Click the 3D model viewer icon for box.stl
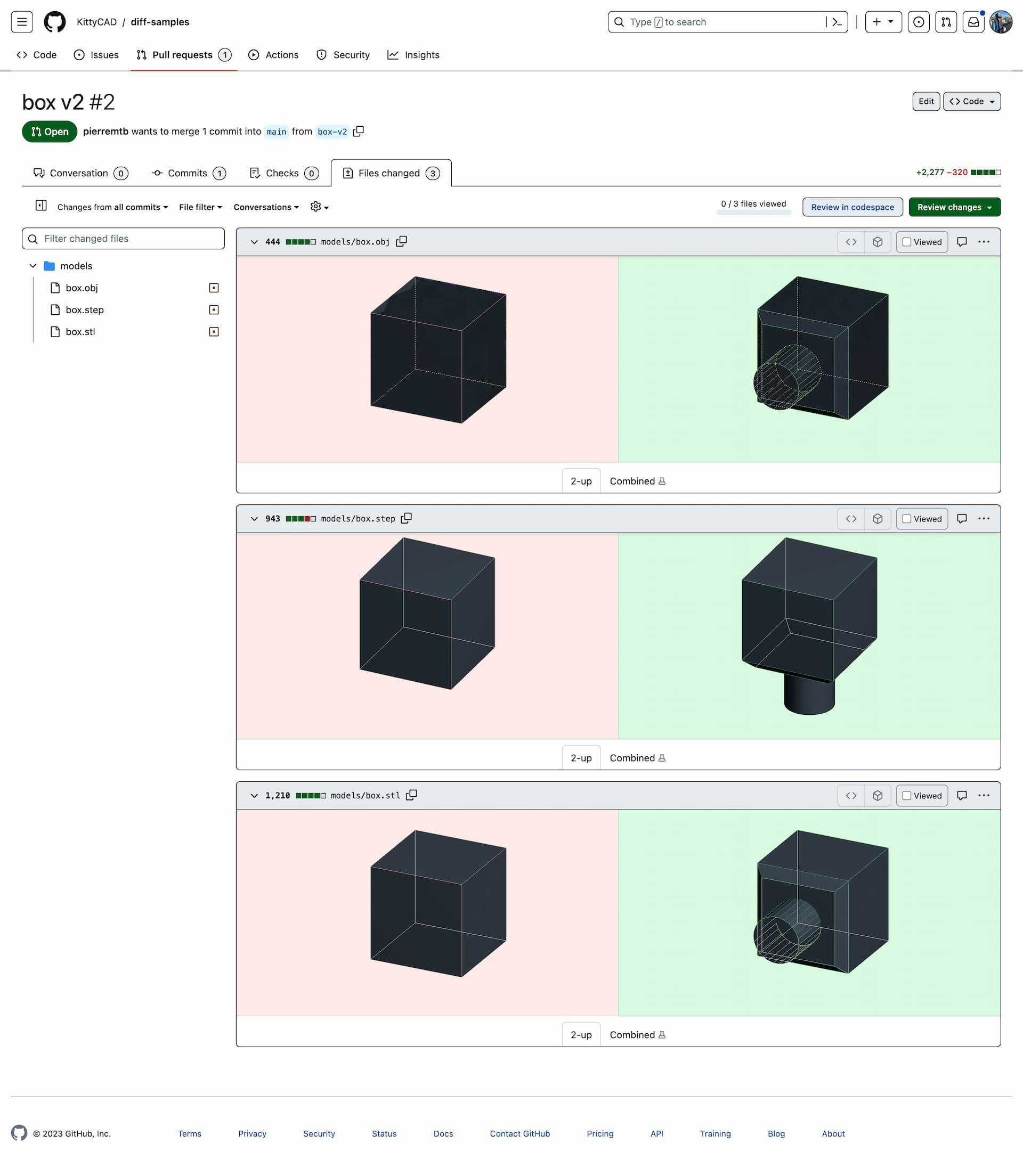Image resolution: width=1023 pixels, height=1176 pixels. (x=876, y=795)
